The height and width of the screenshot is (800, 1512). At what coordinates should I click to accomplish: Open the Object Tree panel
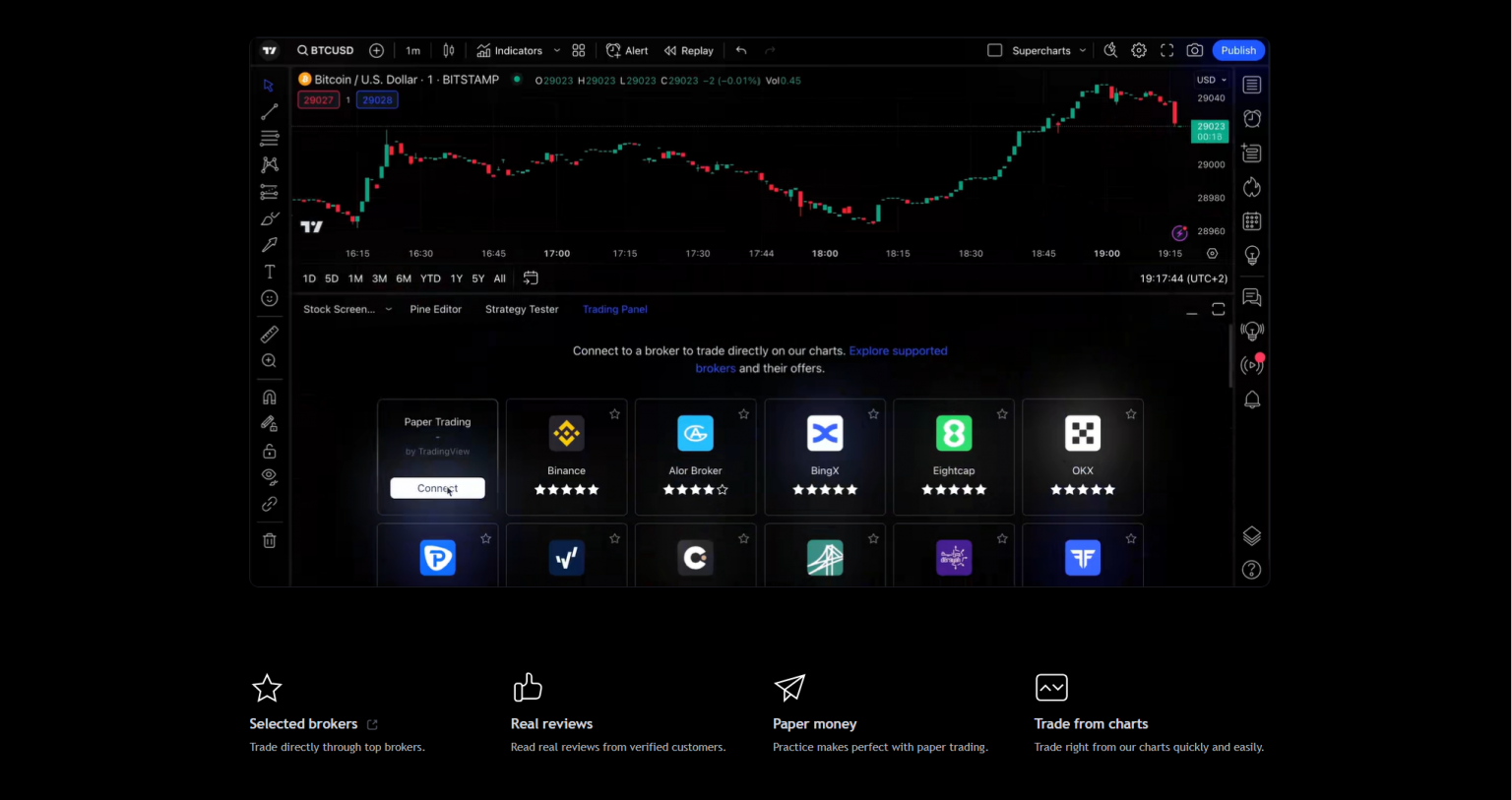coord(1251,535)
